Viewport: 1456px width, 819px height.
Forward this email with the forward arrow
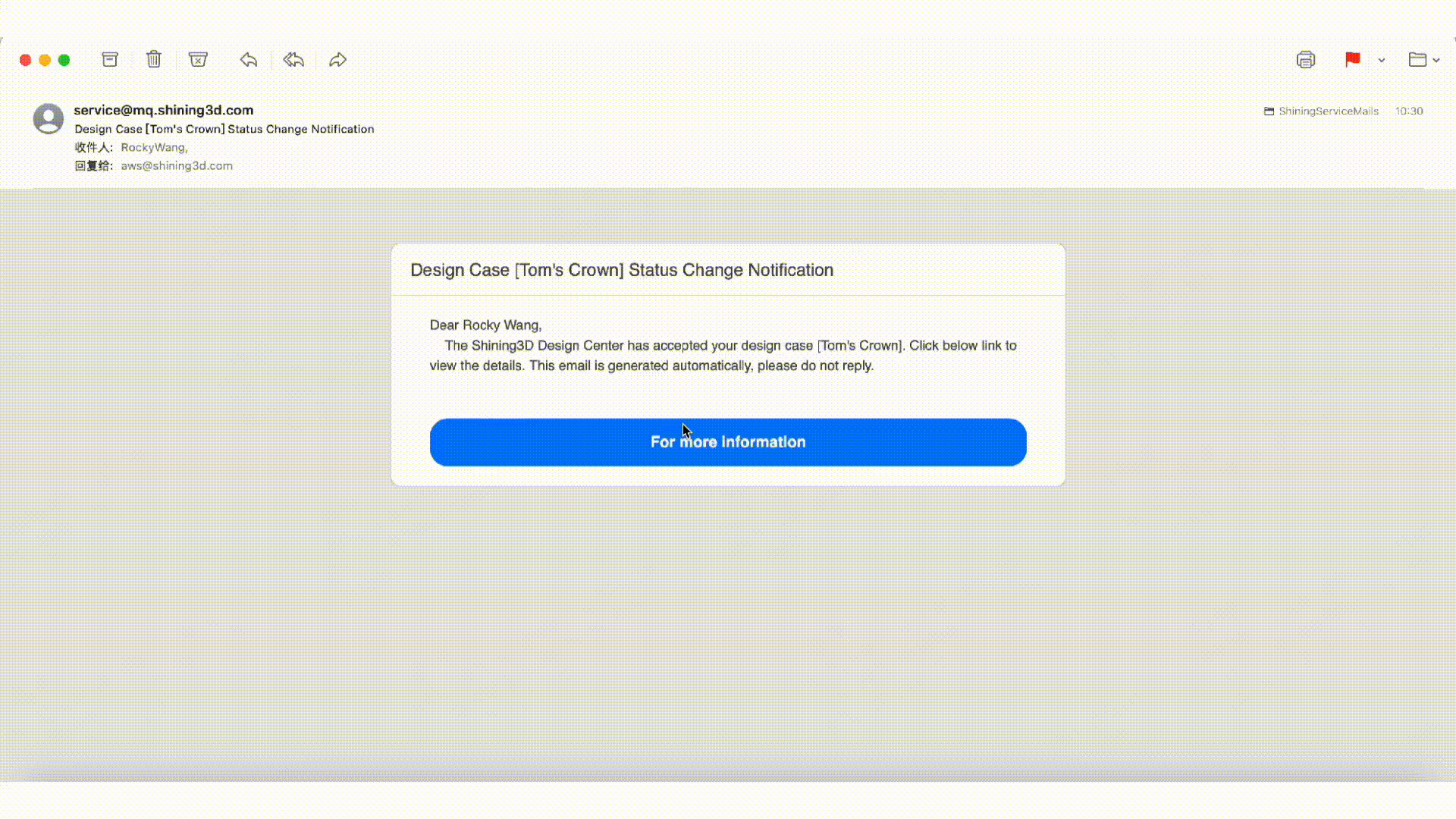337,59
